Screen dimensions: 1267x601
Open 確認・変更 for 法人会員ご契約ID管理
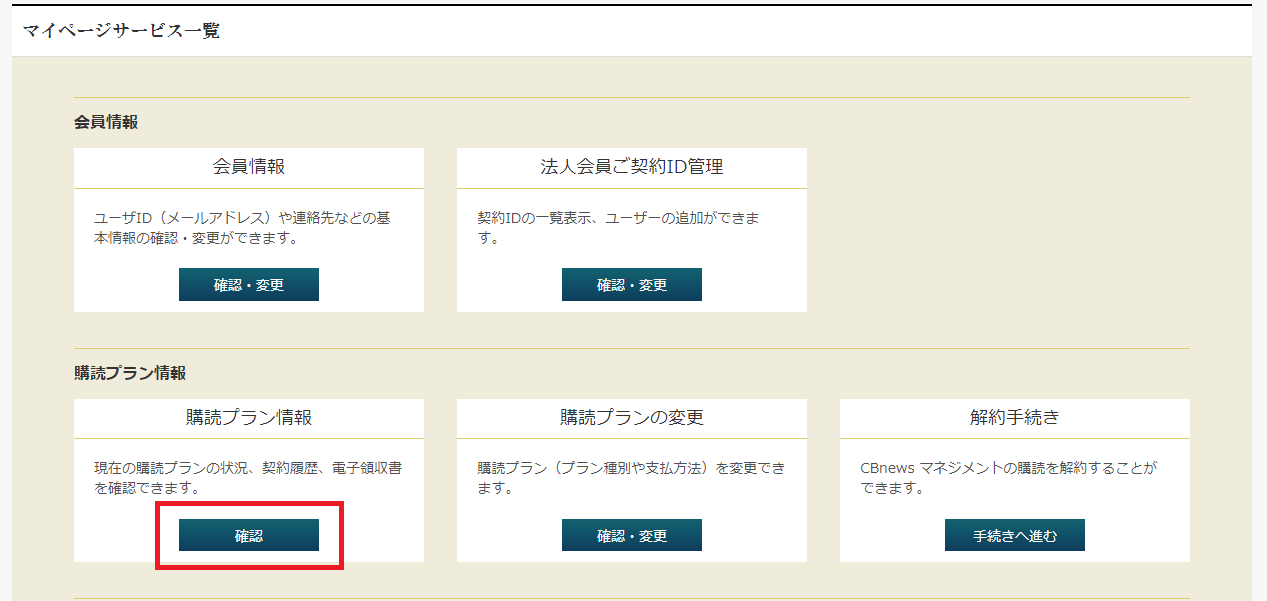(631, 285)
